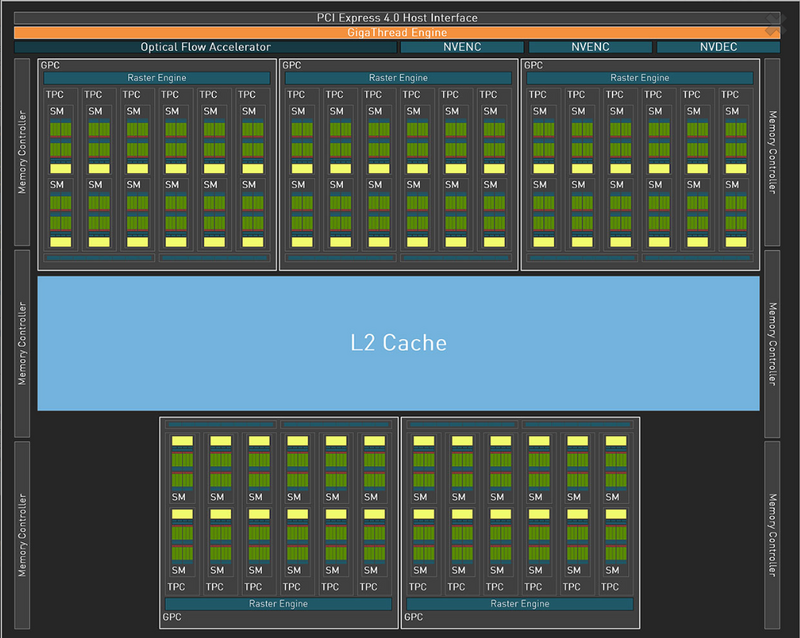The height and width of the screenshot is (638, 800).
Task: Click the NVENC block adjacent to NVDEC
Action: (x=590, y=47)
